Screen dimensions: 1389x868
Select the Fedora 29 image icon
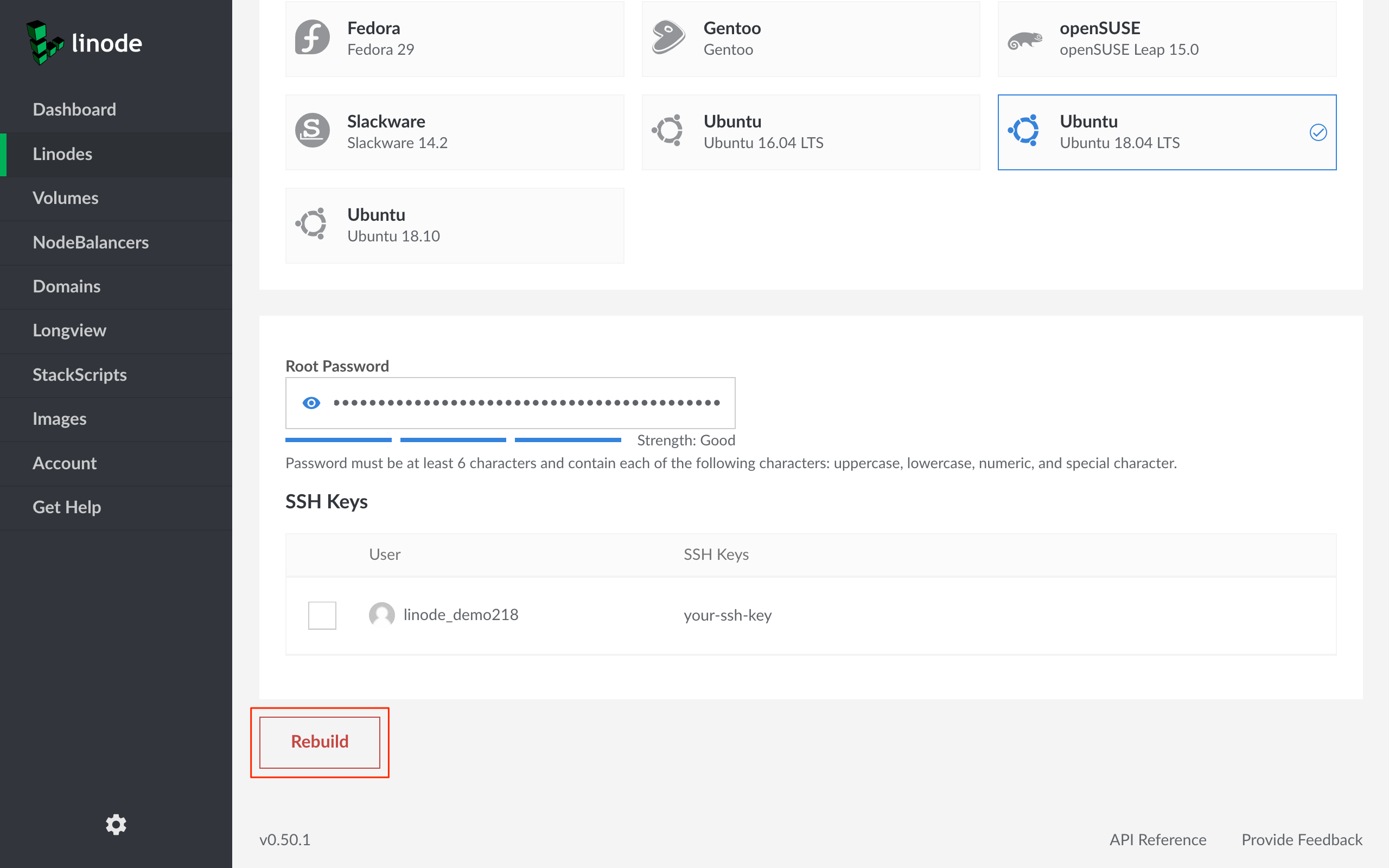[312, 38]
